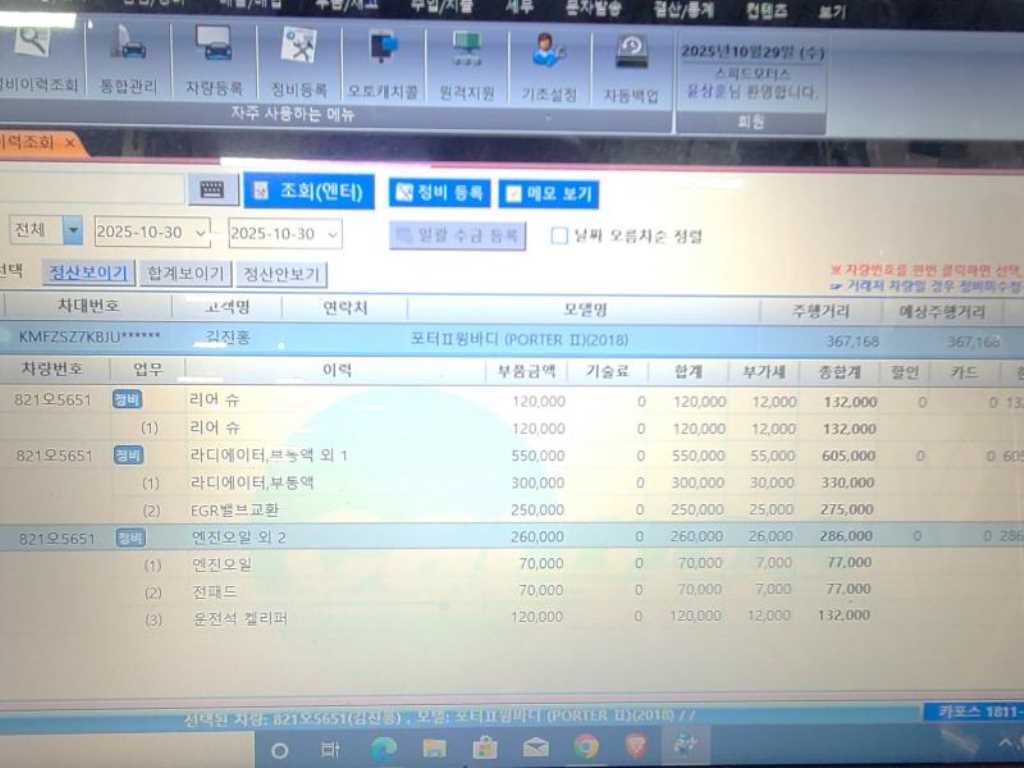The height and width of the screenshot is (768, 1024).
Task: Expand the 전체 dropdown
Action: click(x=73, y=231)
